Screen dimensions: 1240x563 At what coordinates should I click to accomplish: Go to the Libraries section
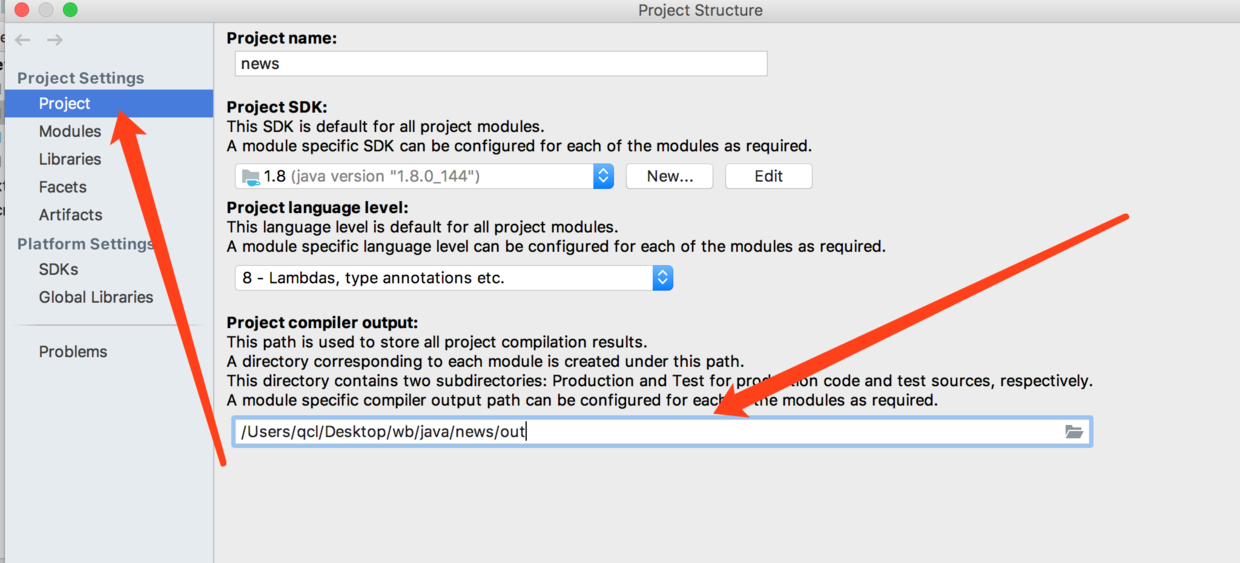pos(70,160)
